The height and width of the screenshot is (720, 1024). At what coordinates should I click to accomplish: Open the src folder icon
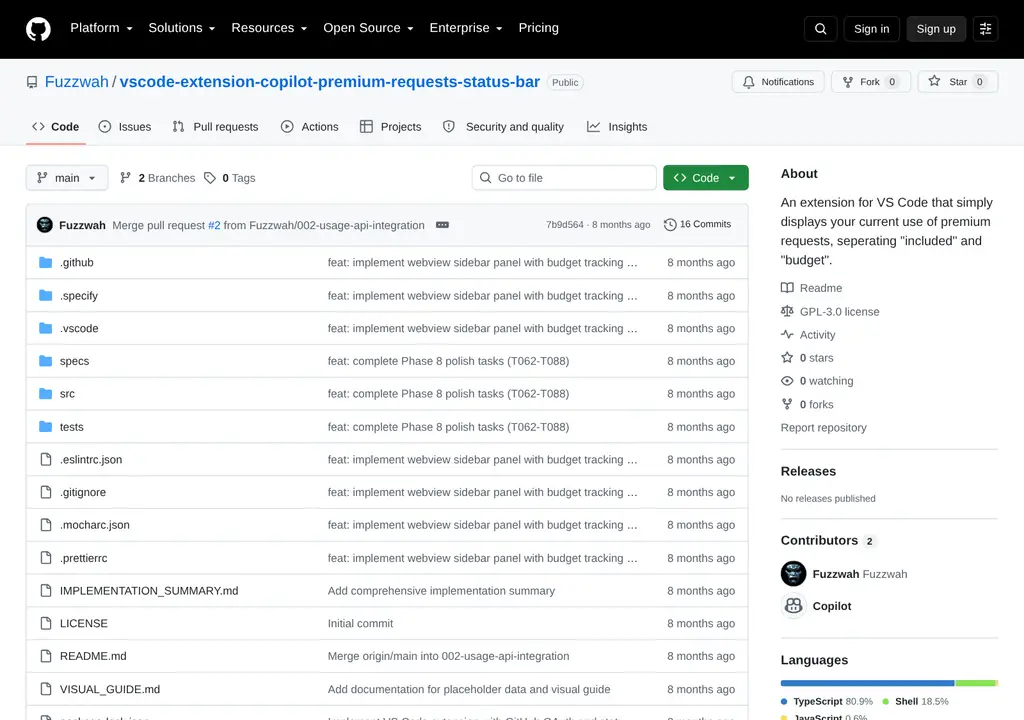(46, 393)
